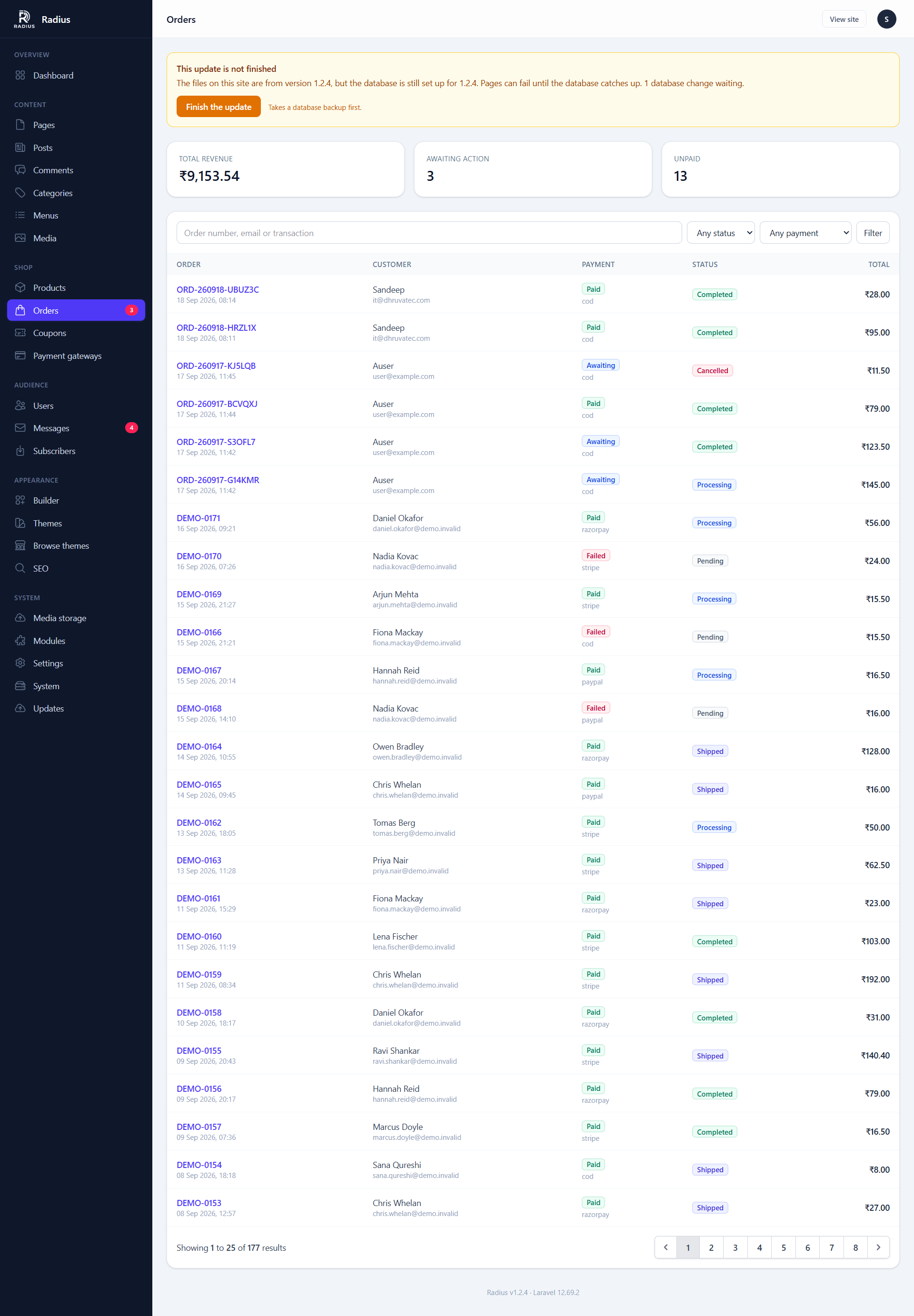Apply filters with the Filter button
The image size is (914, 1316).
pyautogui.click(x=872, y=233)
